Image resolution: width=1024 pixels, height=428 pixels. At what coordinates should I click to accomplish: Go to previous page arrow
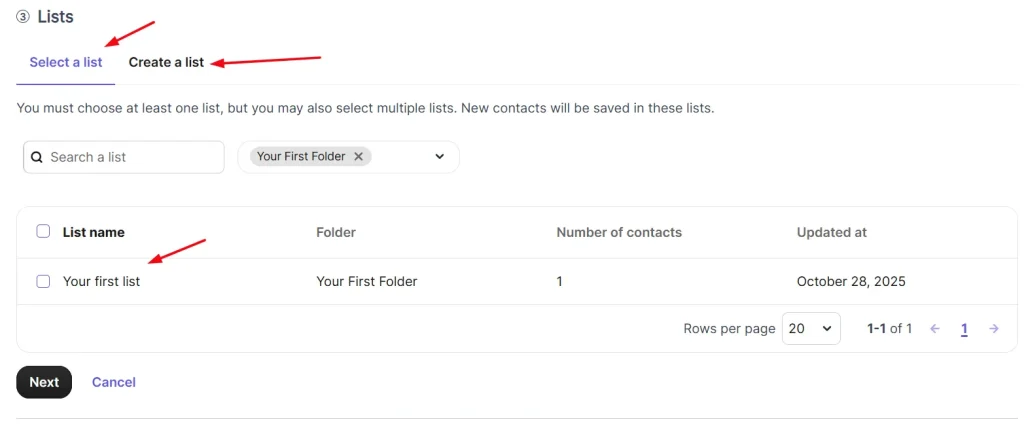pyautogui.click(x=935, y=328)
